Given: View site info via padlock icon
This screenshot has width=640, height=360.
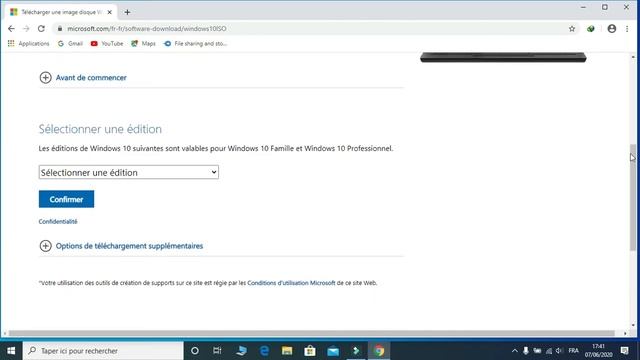Looking at the screenshot, I should pos(60,29).
